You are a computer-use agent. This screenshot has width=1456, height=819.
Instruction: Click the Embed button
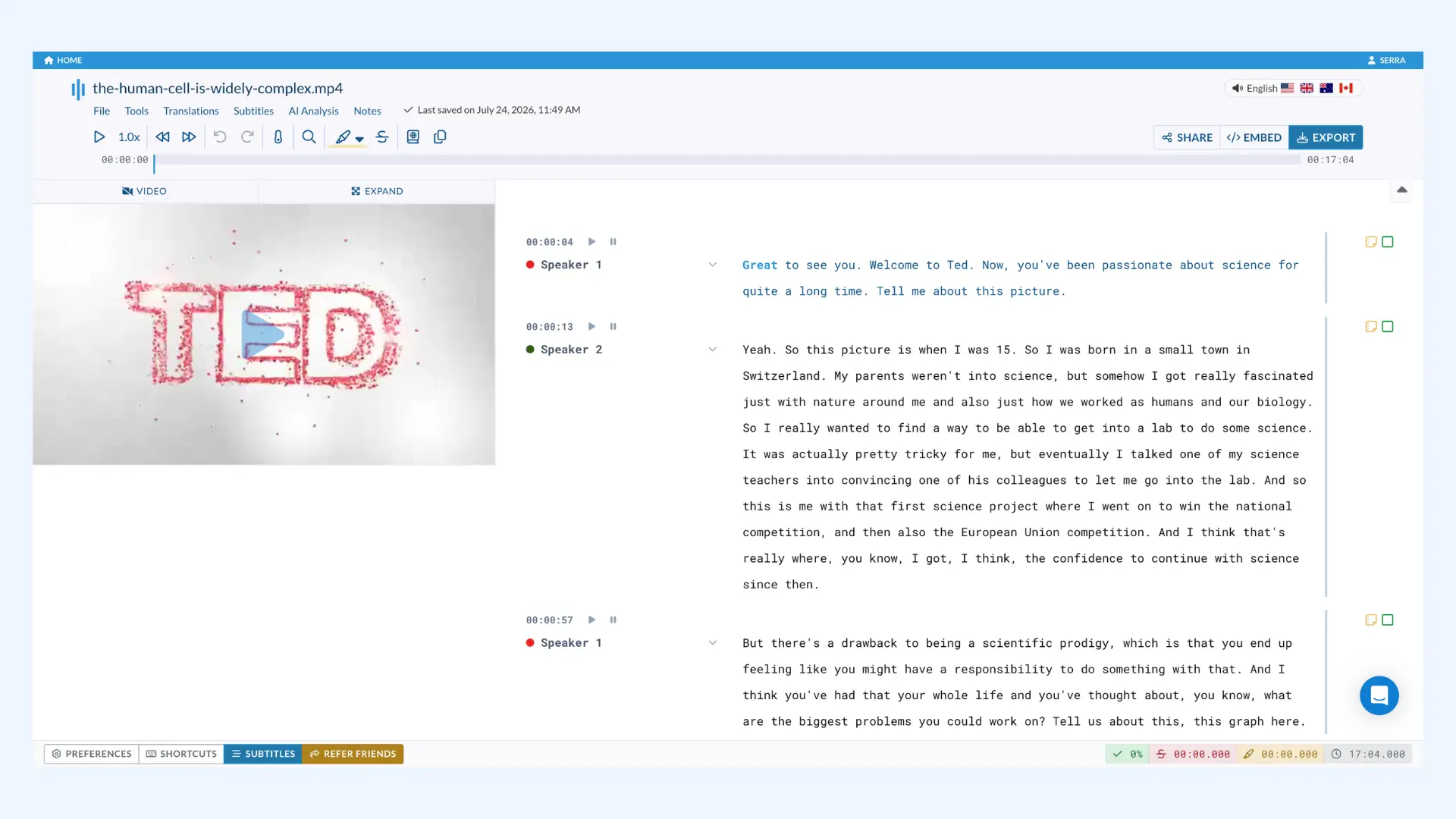(x=1254, y=137)
